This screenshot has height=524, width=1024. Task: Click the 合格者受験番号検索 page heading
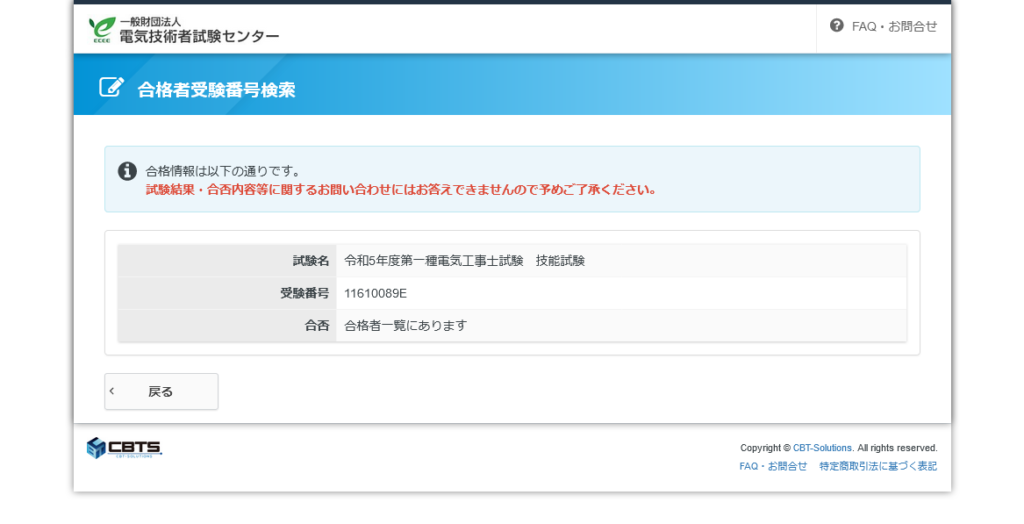click(216, 89)
